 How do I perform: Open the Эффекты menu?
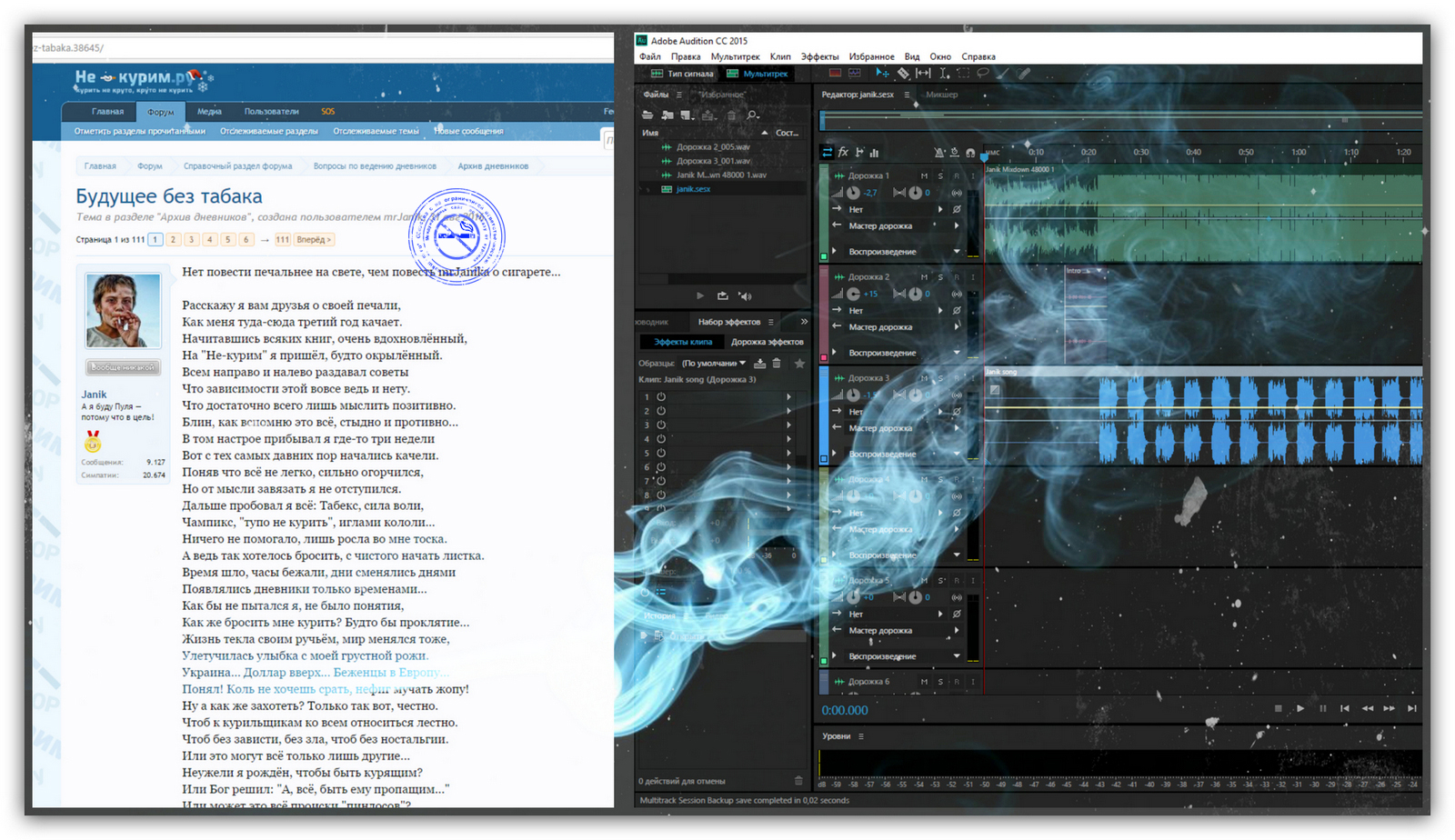point(818,56)
